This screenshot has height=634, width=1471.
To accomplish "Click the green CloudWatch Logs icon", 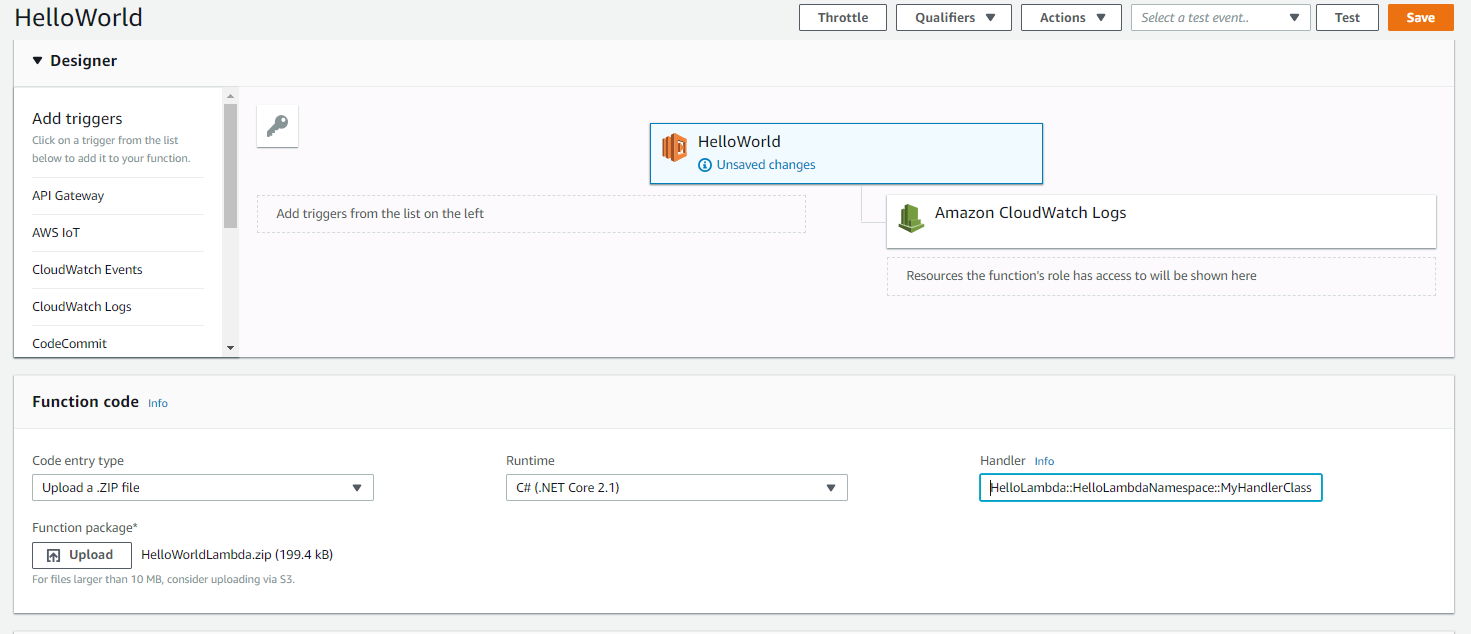I will pos(910,218).
